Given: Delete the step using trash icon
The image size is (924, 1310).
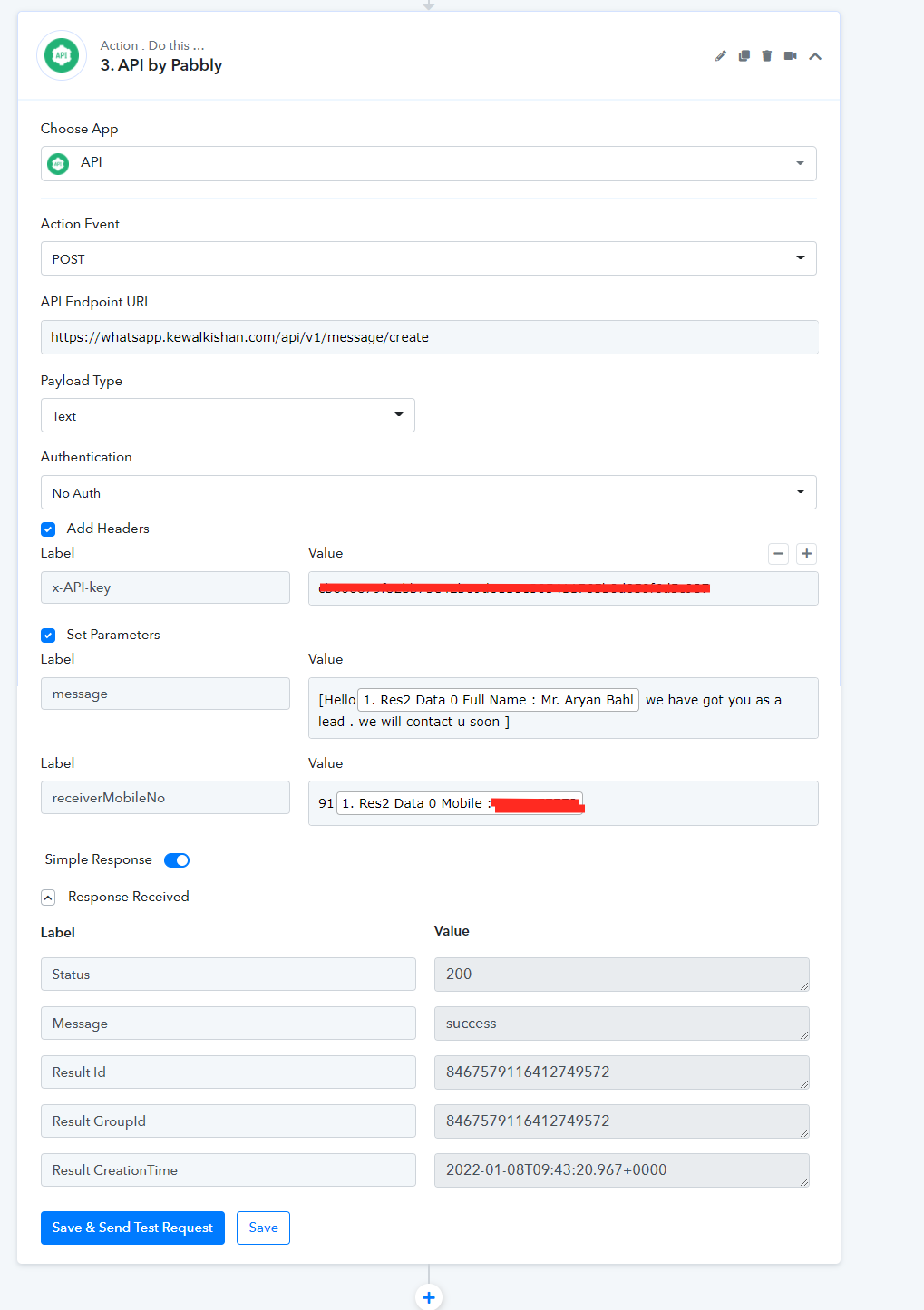Looking at the screenshot, I should click(x=767, y=56).
